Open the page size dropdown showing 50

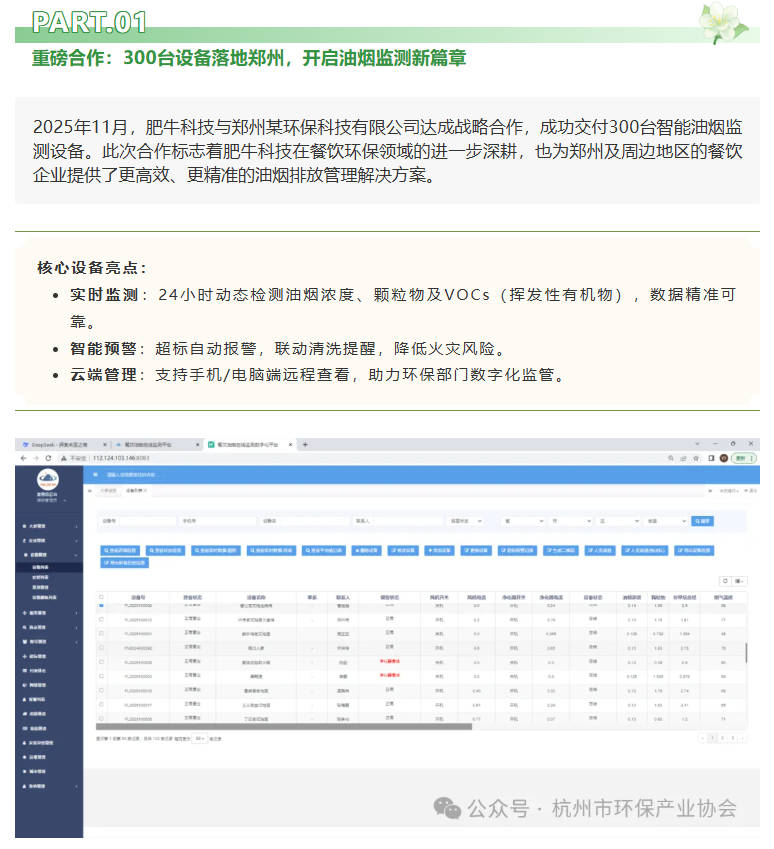click(200, 738)
